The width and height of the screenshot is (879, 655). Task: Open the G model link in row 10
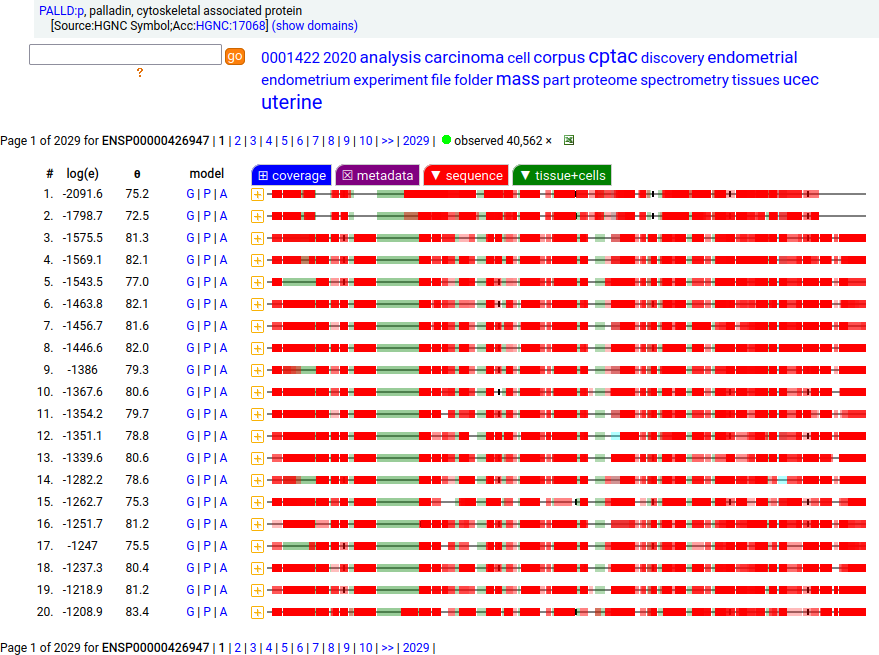click(191, 392)
